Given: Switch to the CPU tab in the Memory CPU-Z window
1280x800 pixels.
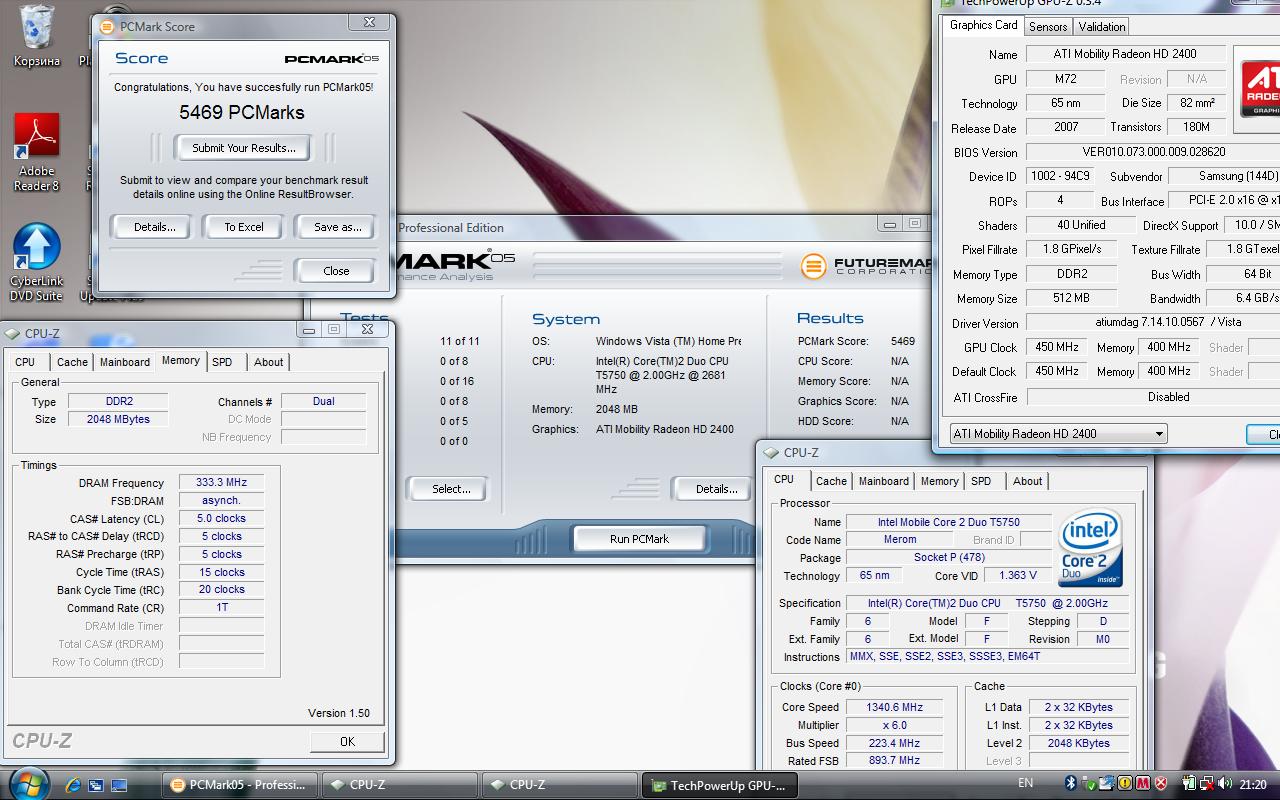Looking at the screenshot, I should [25, 362].
